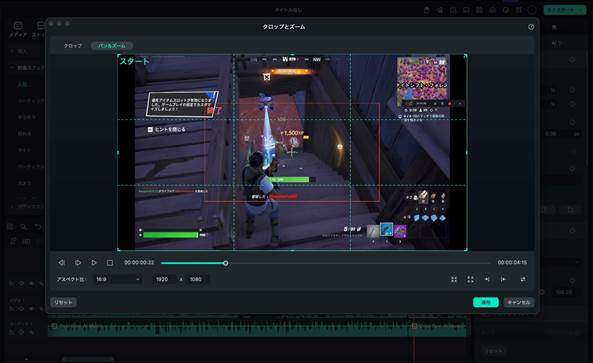Open the アスペクト比 16:9 dropdown

pyautogui.click(x=118, y=279)
